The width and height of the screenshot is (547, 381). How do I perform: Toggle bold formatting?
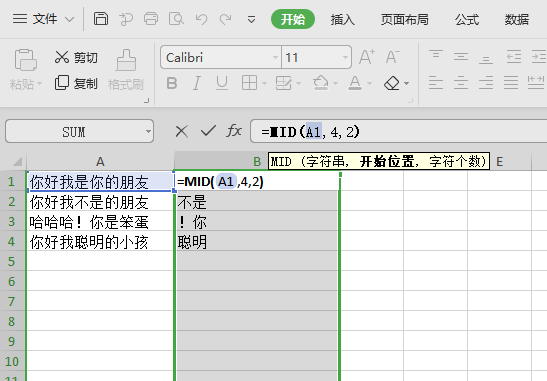[172, 83]
